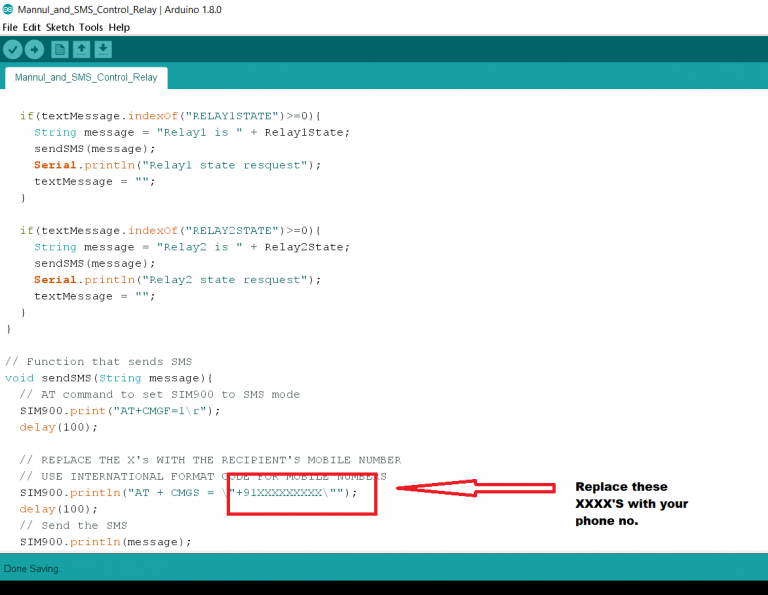Click the Arduino logo in the title bar

point(9,10)
